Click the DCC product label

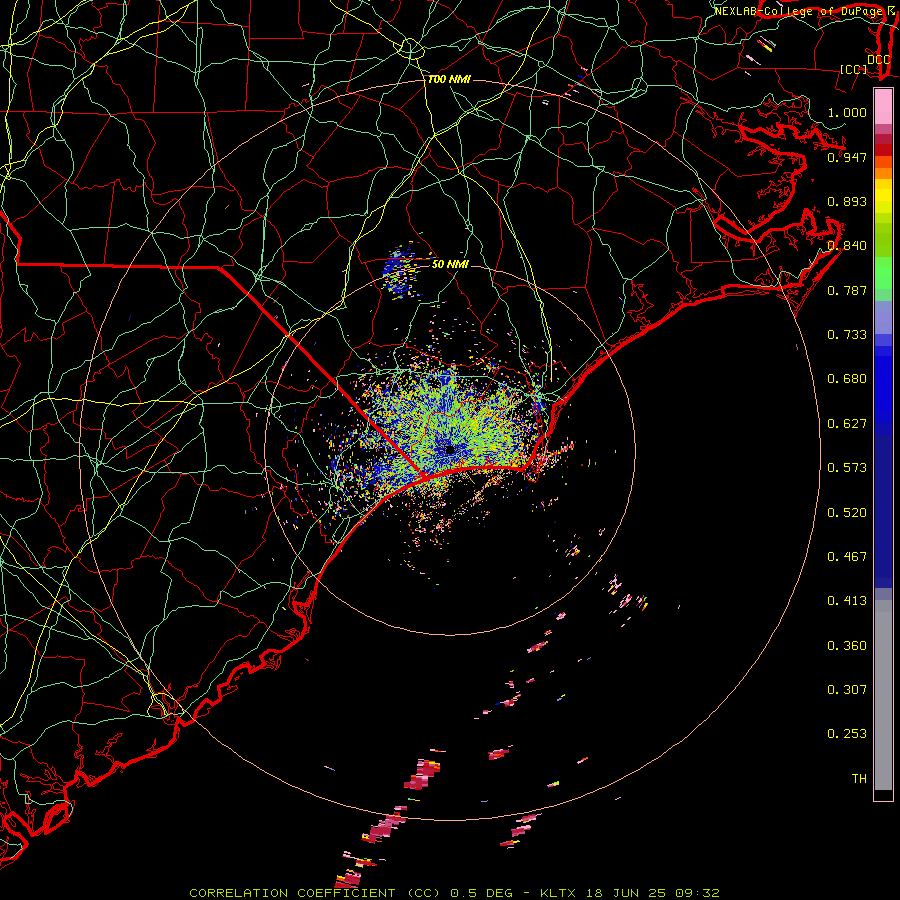pos(879,60)
